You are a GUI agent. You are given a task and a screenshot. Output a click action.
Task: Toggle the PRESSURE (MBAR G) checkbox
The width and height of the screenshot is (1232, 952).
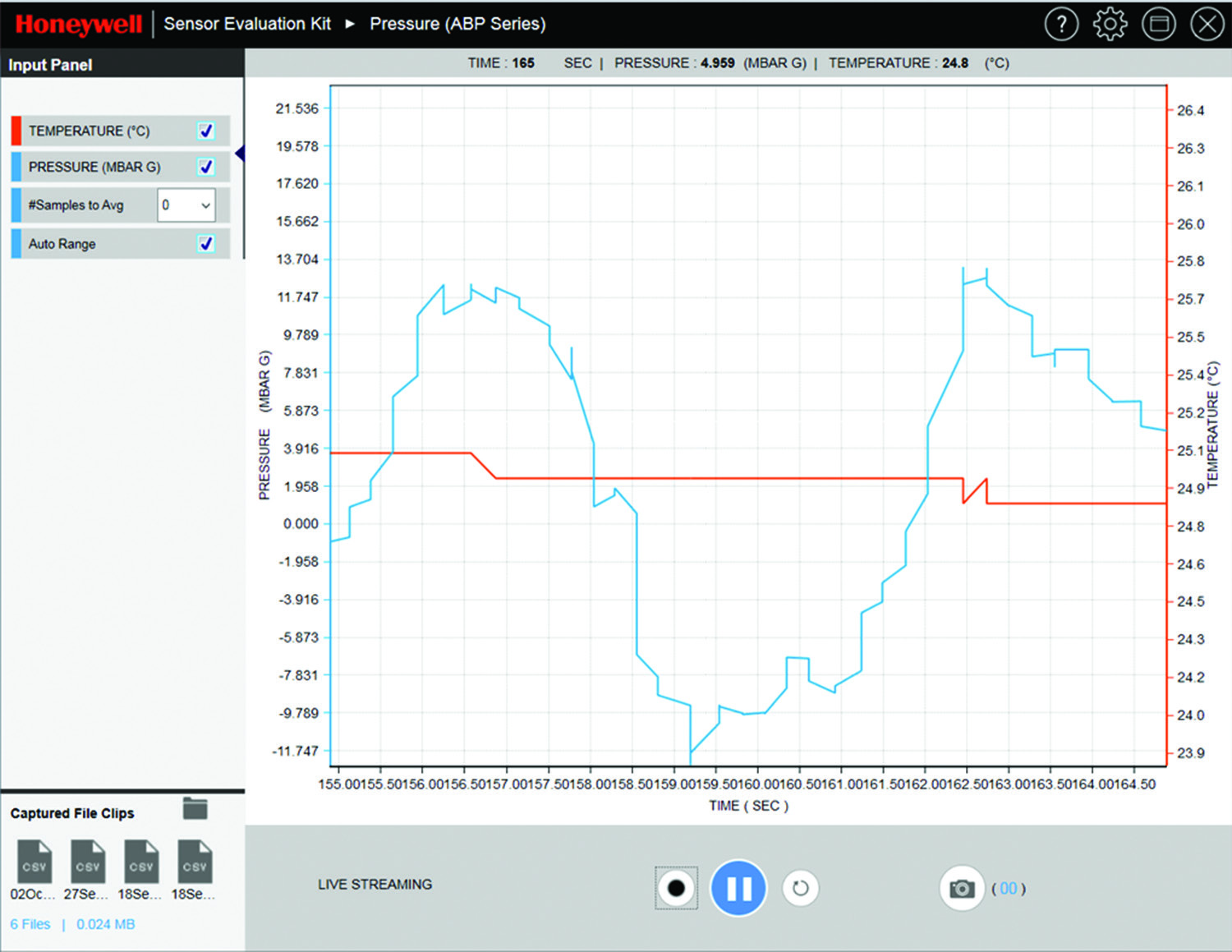[x=206, y=167]
